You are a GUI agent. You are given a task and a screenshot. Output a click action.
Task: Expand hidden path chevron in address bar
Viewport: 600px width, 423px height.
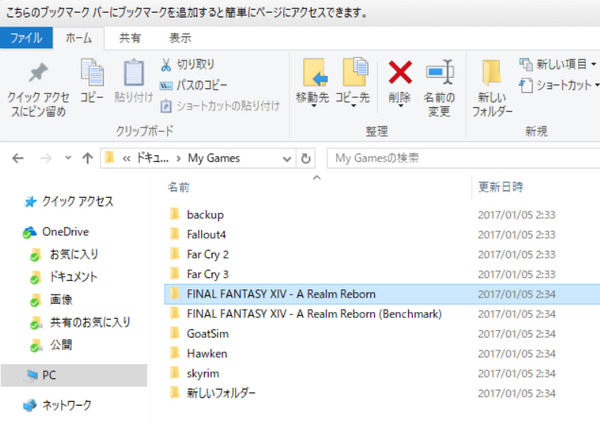coord(126,158)
